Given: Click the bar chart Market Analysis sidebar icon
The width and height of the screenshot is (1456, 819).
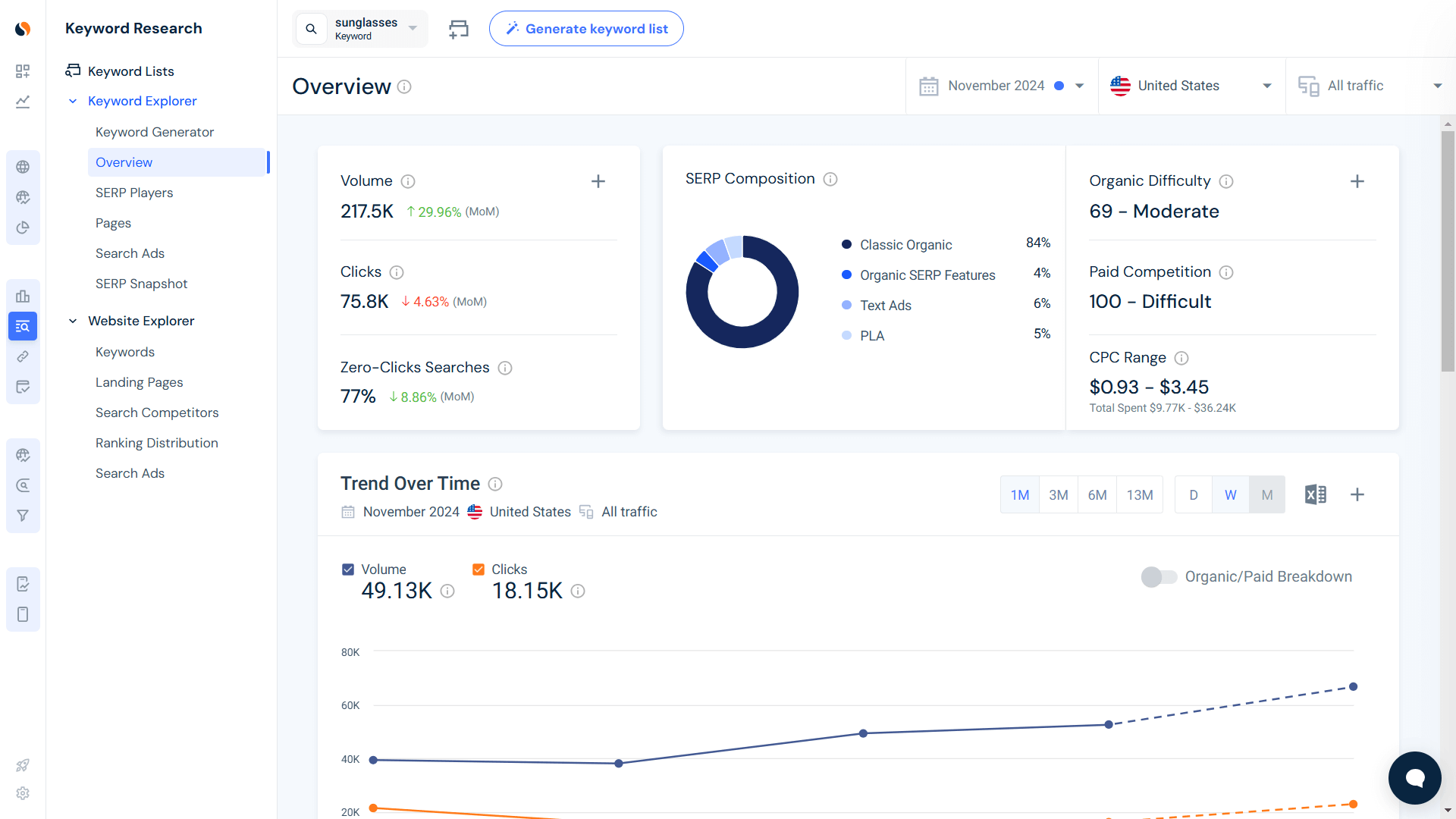Looking at the screenshot, I should 23,296.
